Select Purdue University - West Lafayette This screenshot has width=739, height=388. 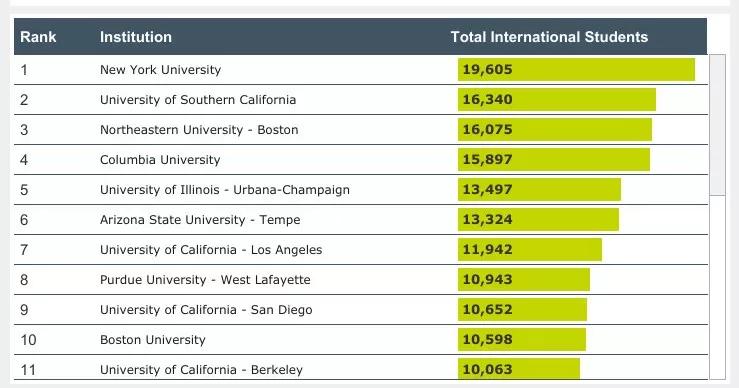pos(205,280)
